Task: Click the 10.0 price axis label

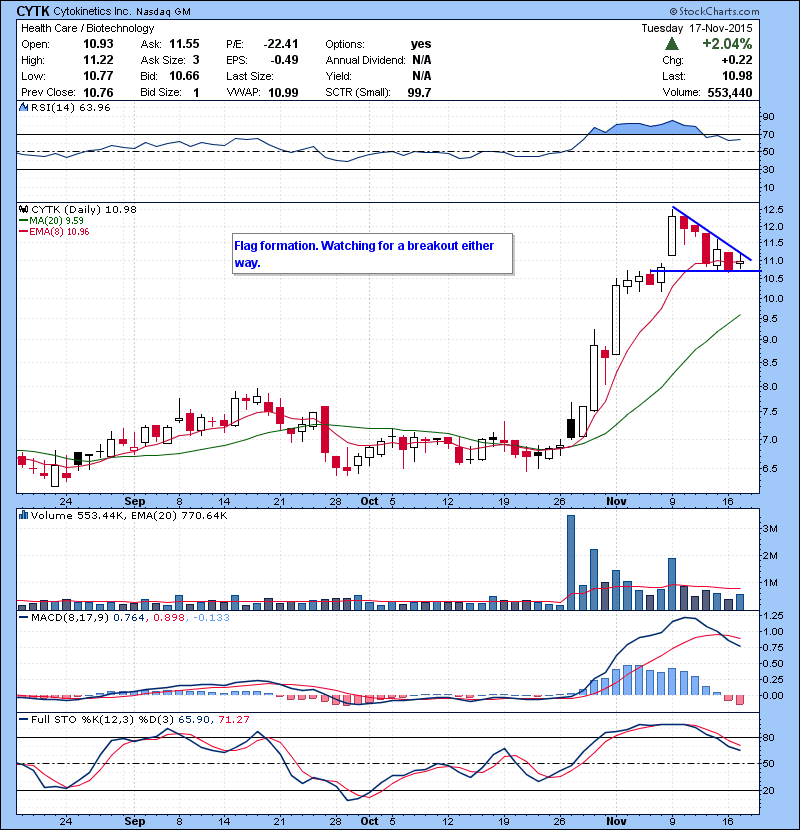Action: 773,299
